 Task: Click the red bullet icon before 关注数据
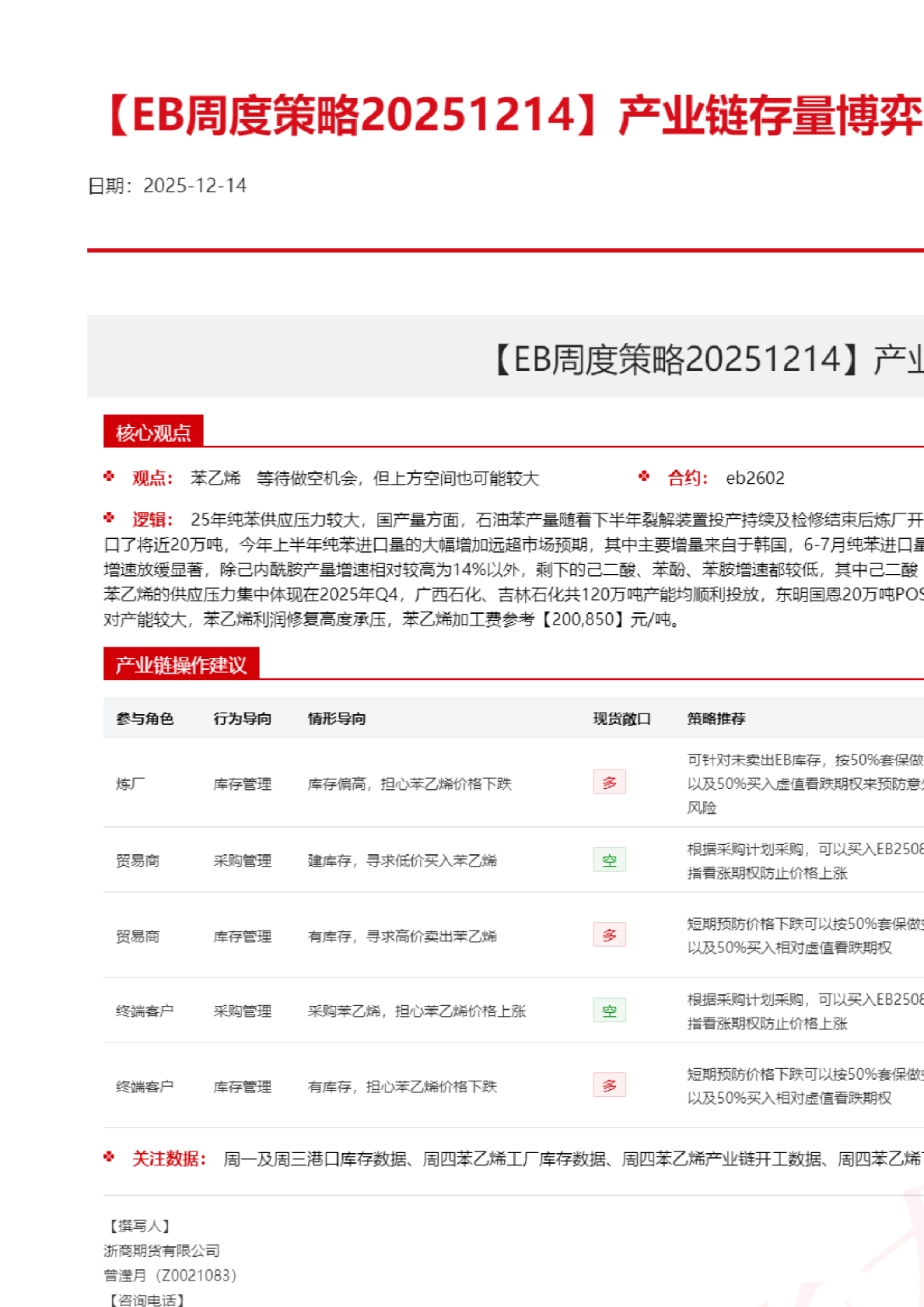coord(109,1158)
